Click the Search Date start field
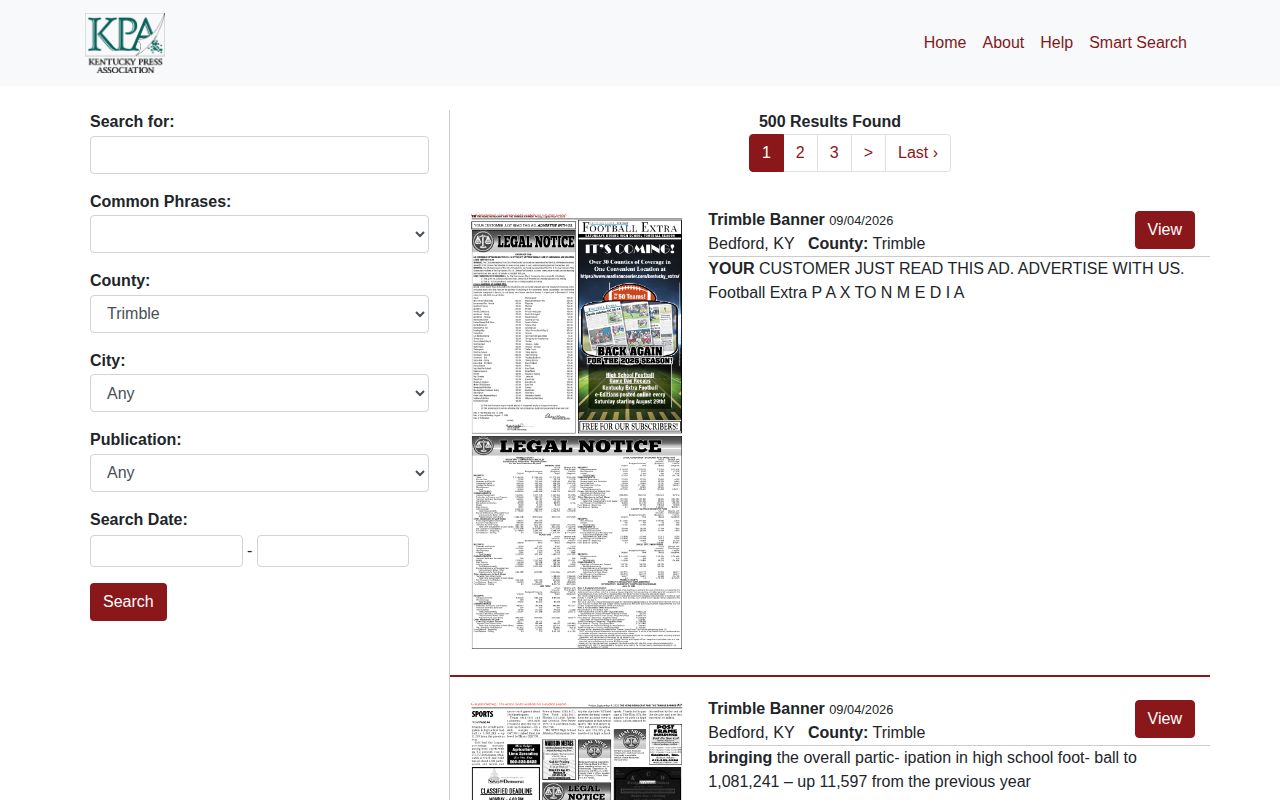 coord(166,551)
